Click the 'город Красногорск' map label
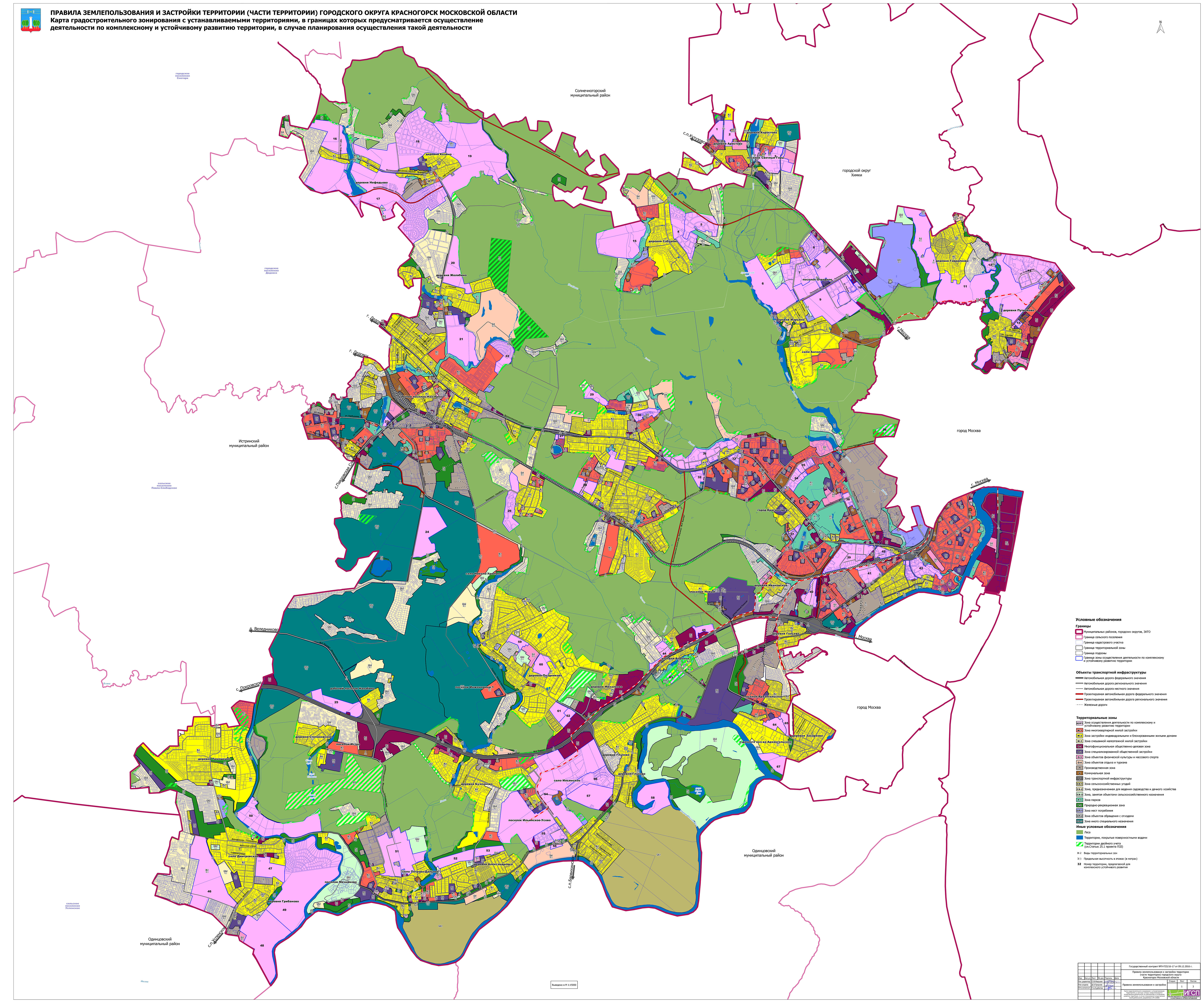Image resolution: width=1204 pixels, height=1003 pixels. point(772,510)
